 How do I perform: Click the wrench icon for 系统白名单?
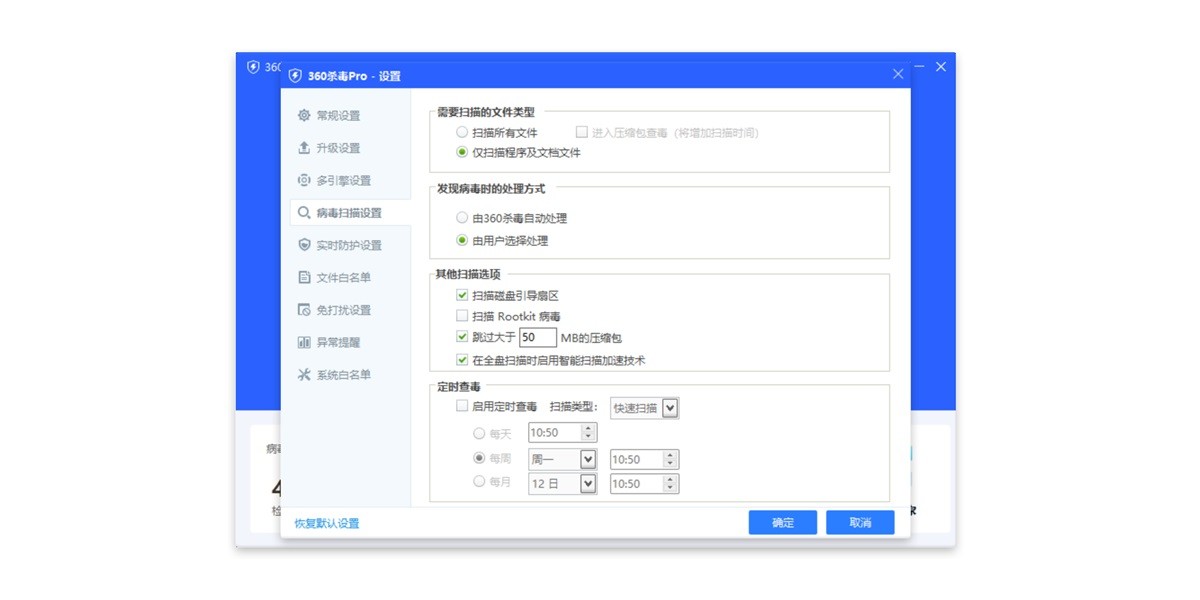[305, 375]
